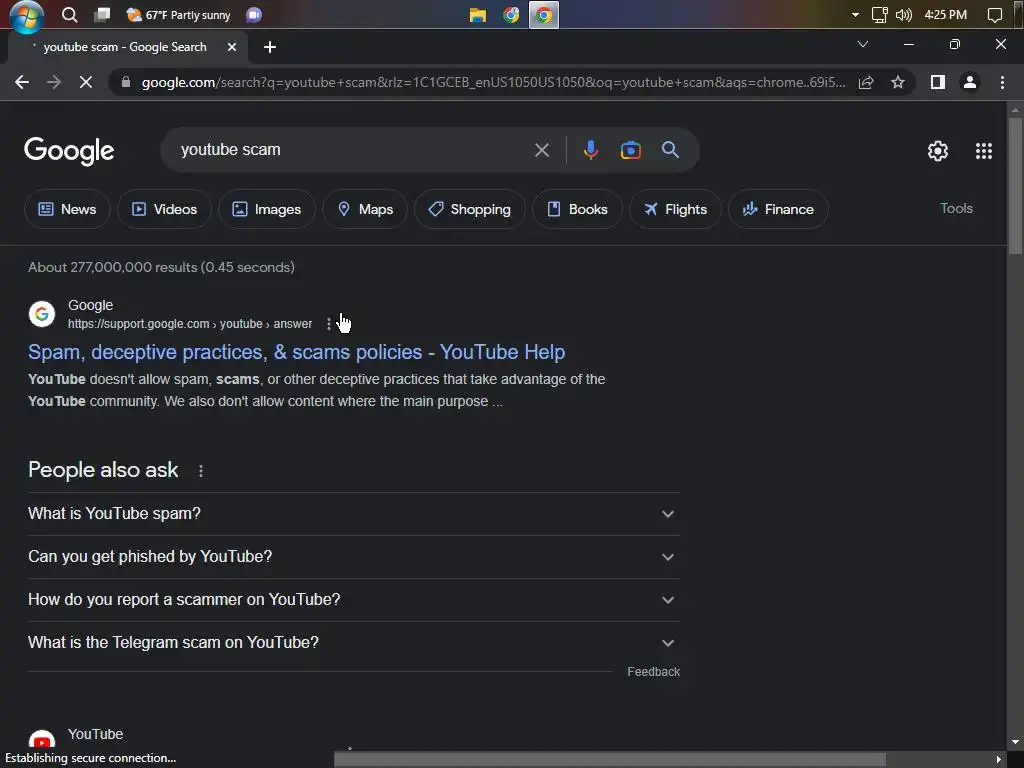Viewport: 1024px width, 768px height.
Task: Switch to Finance results
Action: tap(778, 209)
